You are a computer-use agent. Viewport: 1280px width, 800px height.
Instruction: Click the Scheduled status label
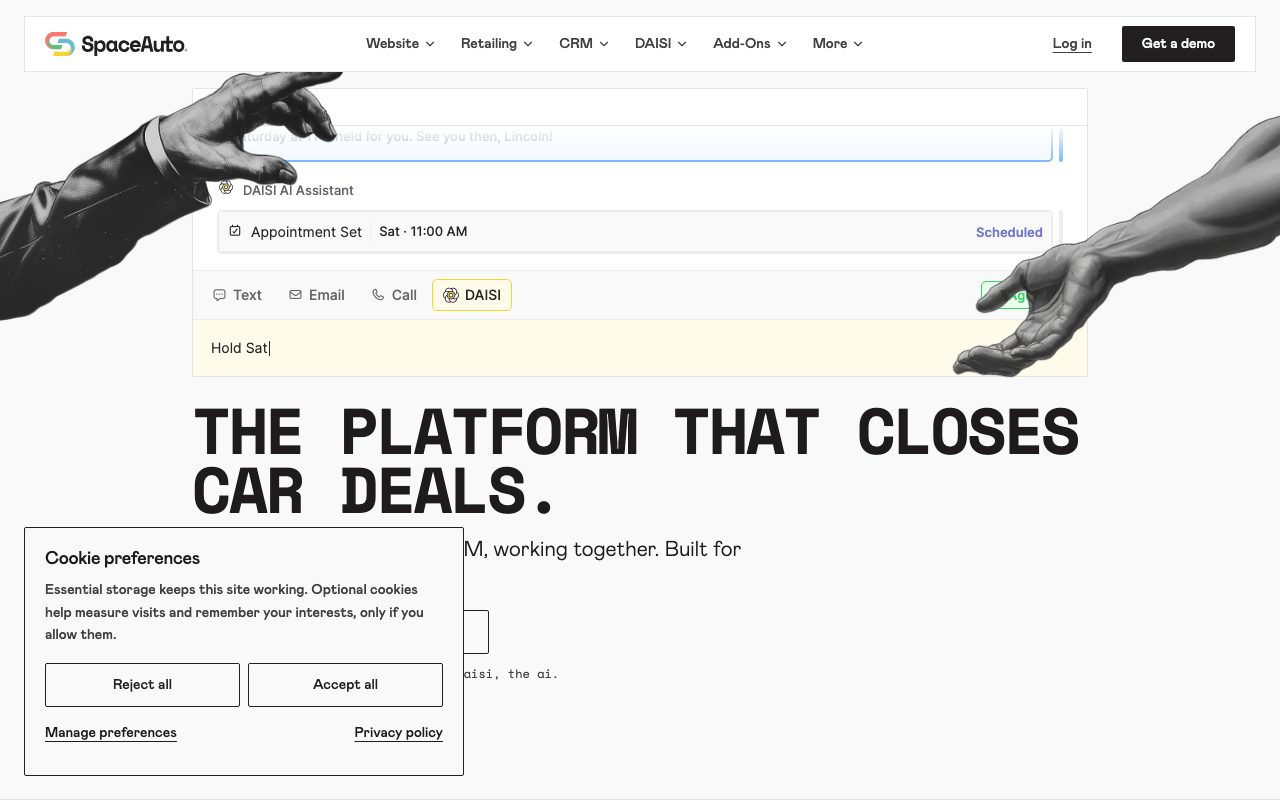point(1009,232)
